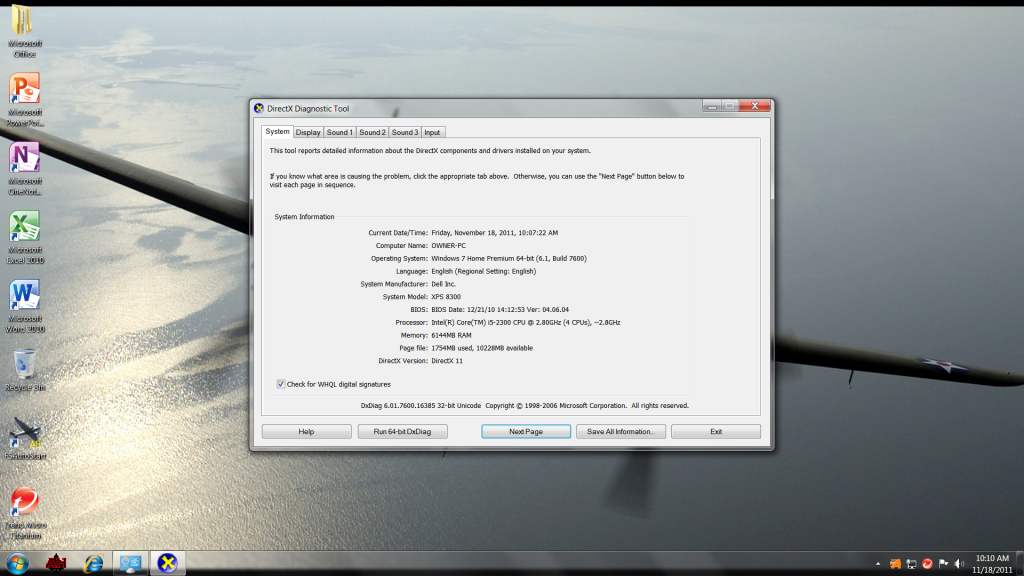This screenshot has height=576, width=1024.
Task: Click Trend Micro tray icon
Action: click(927, 564)
